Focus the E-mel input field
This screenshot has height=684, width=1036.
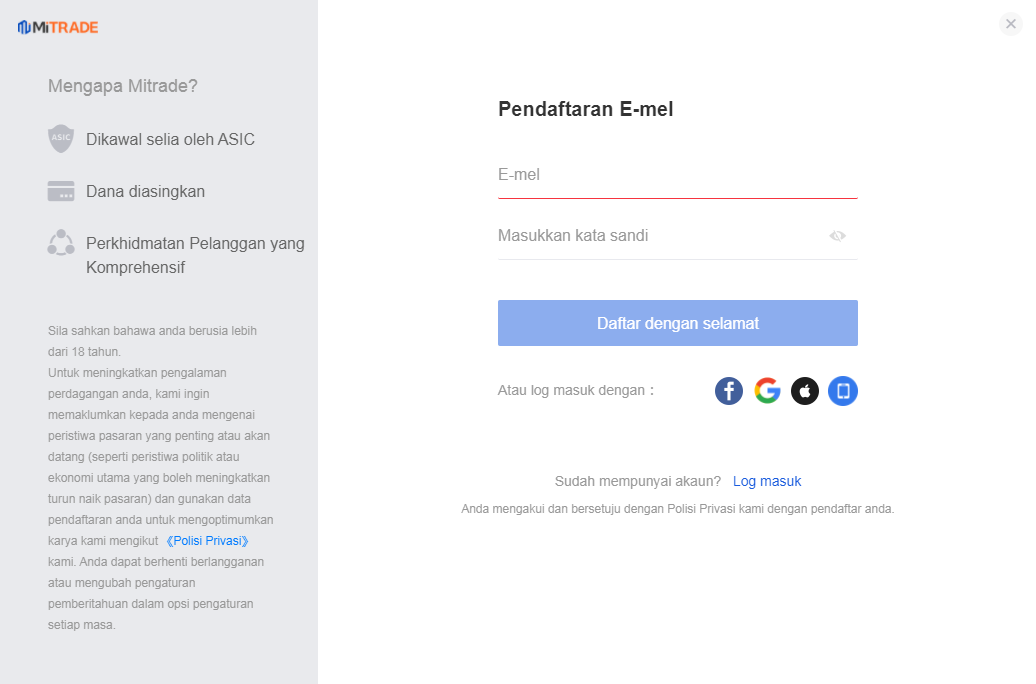(x=677, y=175)
